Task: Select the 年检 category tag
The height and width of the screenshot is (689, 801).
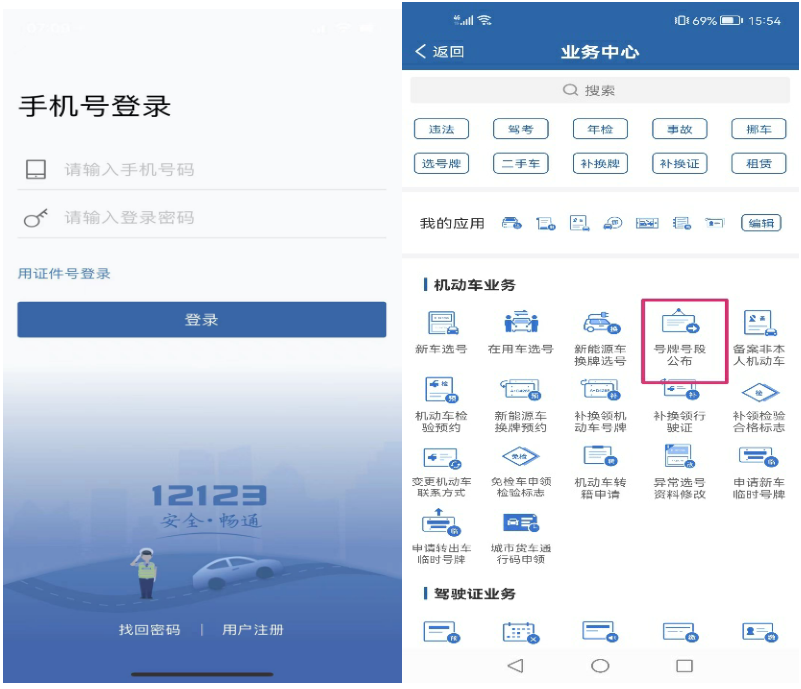Action: tap(600, 129)
